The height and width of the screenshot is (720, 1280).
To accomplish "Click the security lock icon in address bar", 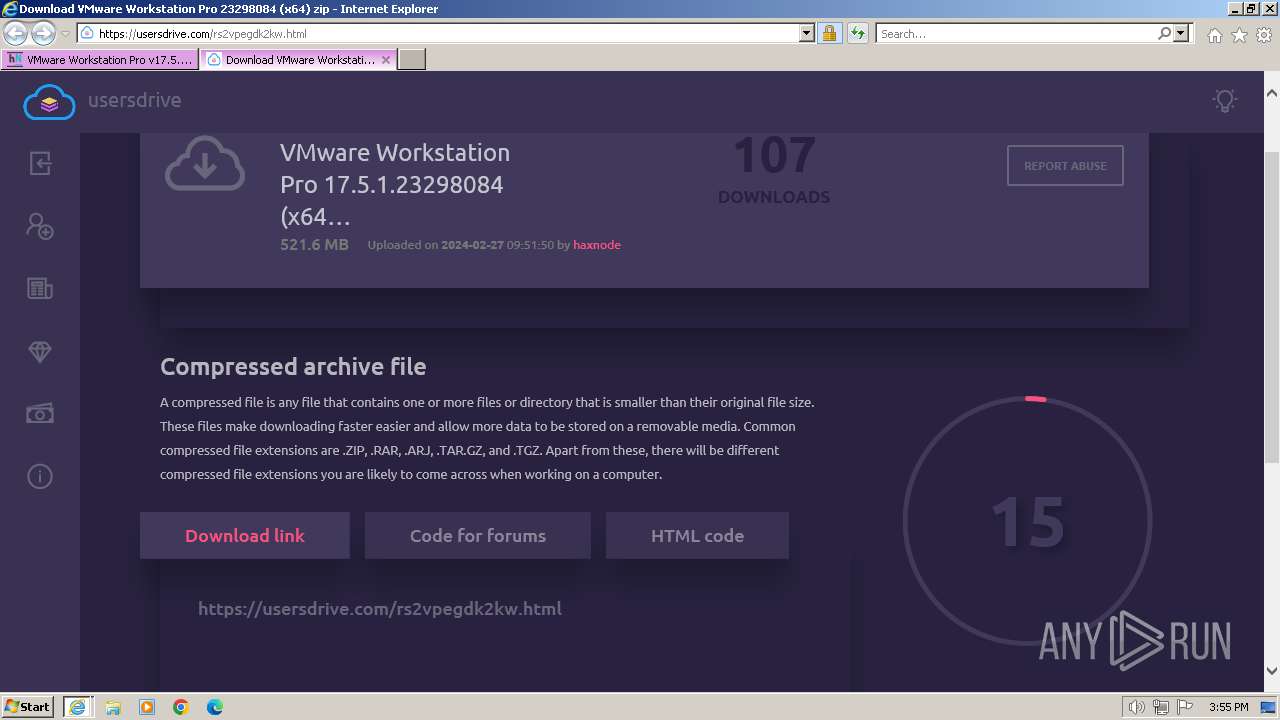I will (x=829, y=33).
